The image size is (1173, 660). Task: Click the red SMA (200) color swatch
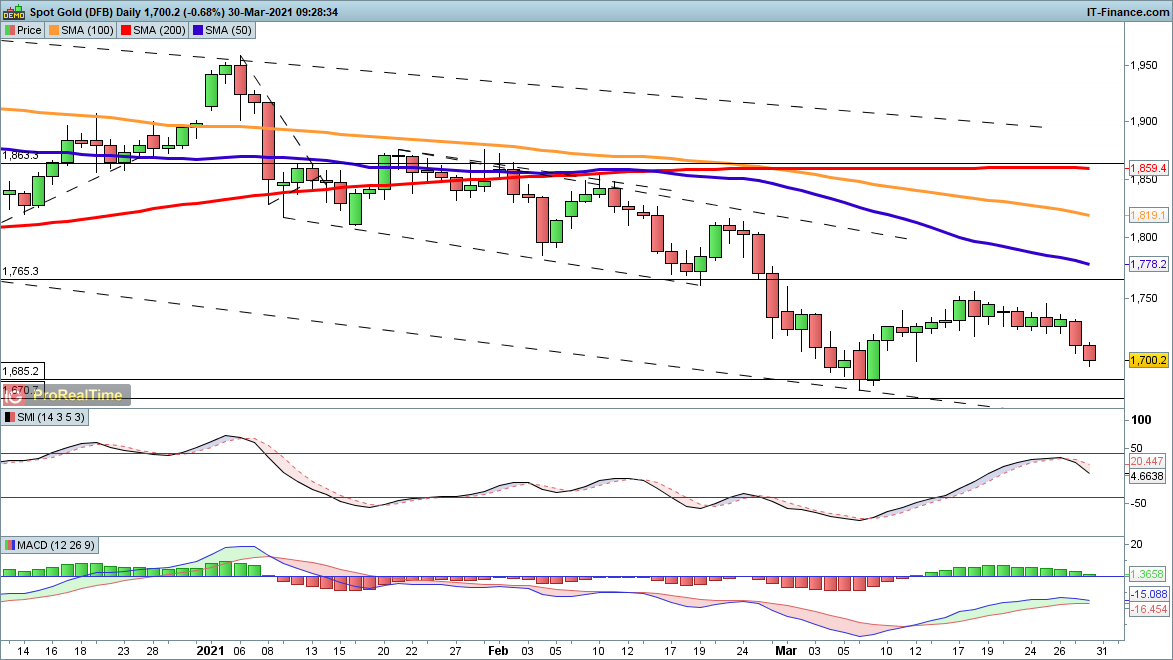[x=127, y=30]
